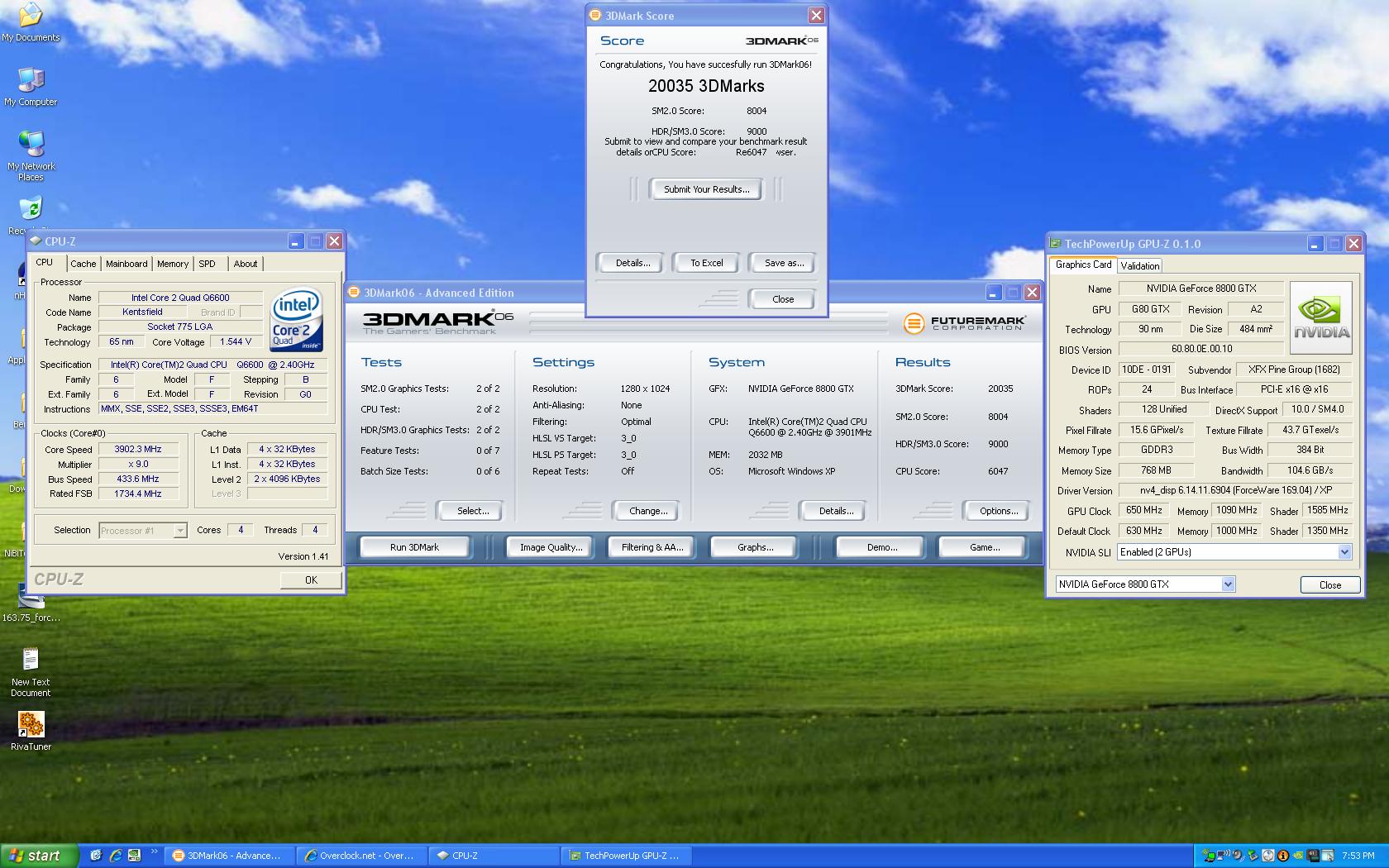
Task: Open the My Computer desktop icon
Action: (31, 86)
